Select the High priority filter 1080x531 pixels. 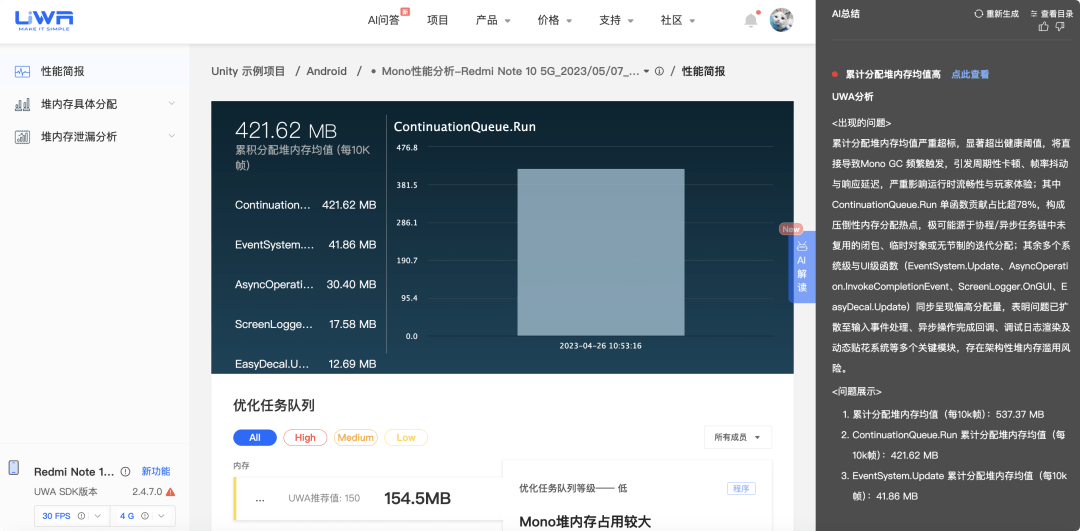tap(305, 438)
